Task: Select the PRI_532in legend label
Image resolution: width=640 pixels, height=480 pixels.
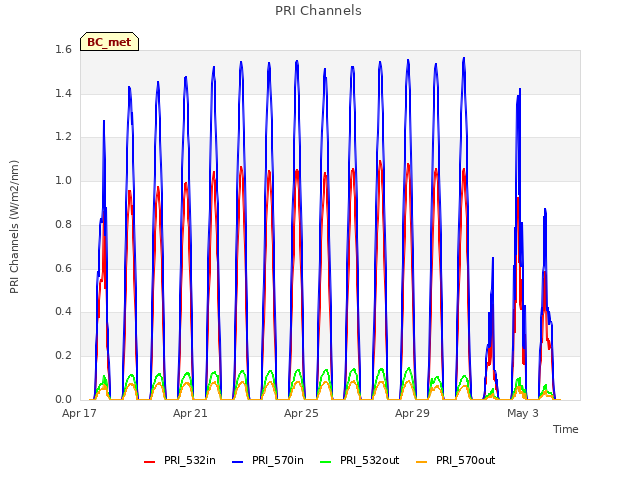Action: [x=190, y=460]
